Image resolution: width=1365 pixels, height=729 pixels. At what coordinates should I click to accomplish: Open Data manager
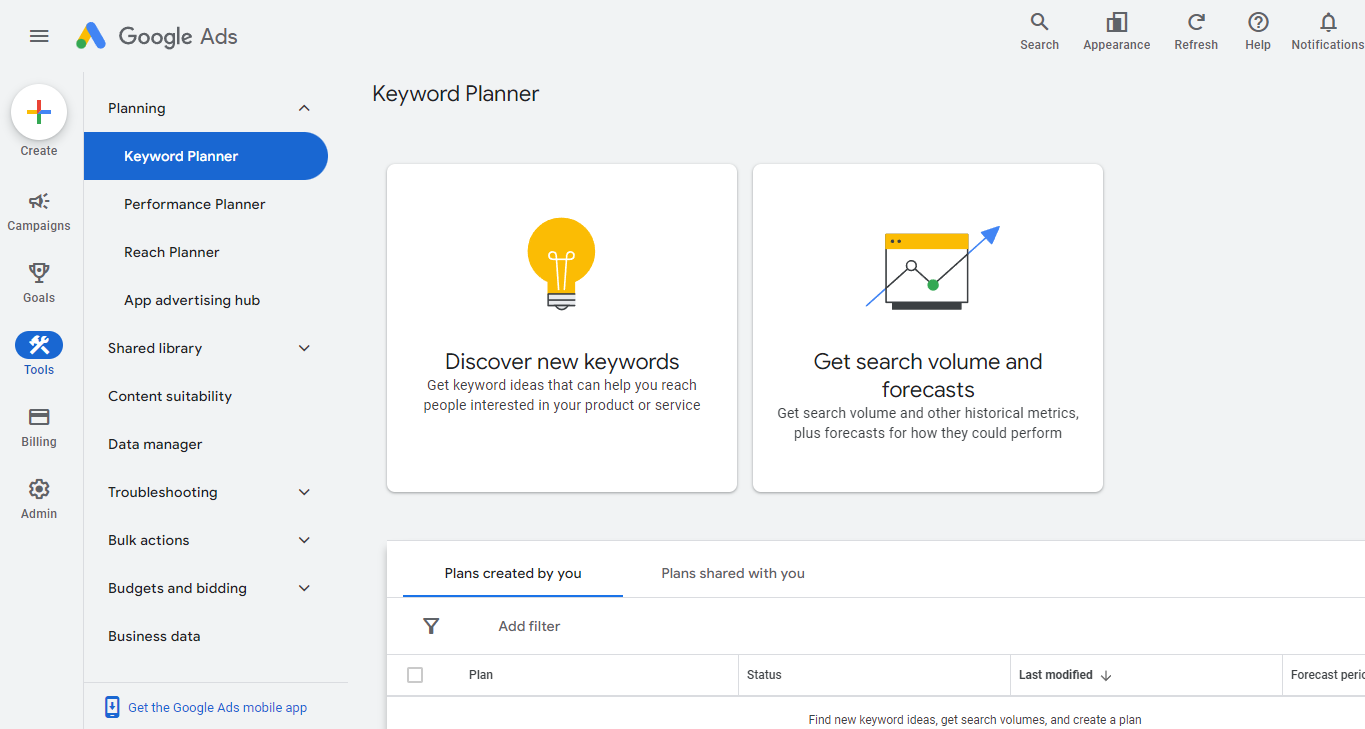pos(155,444)
